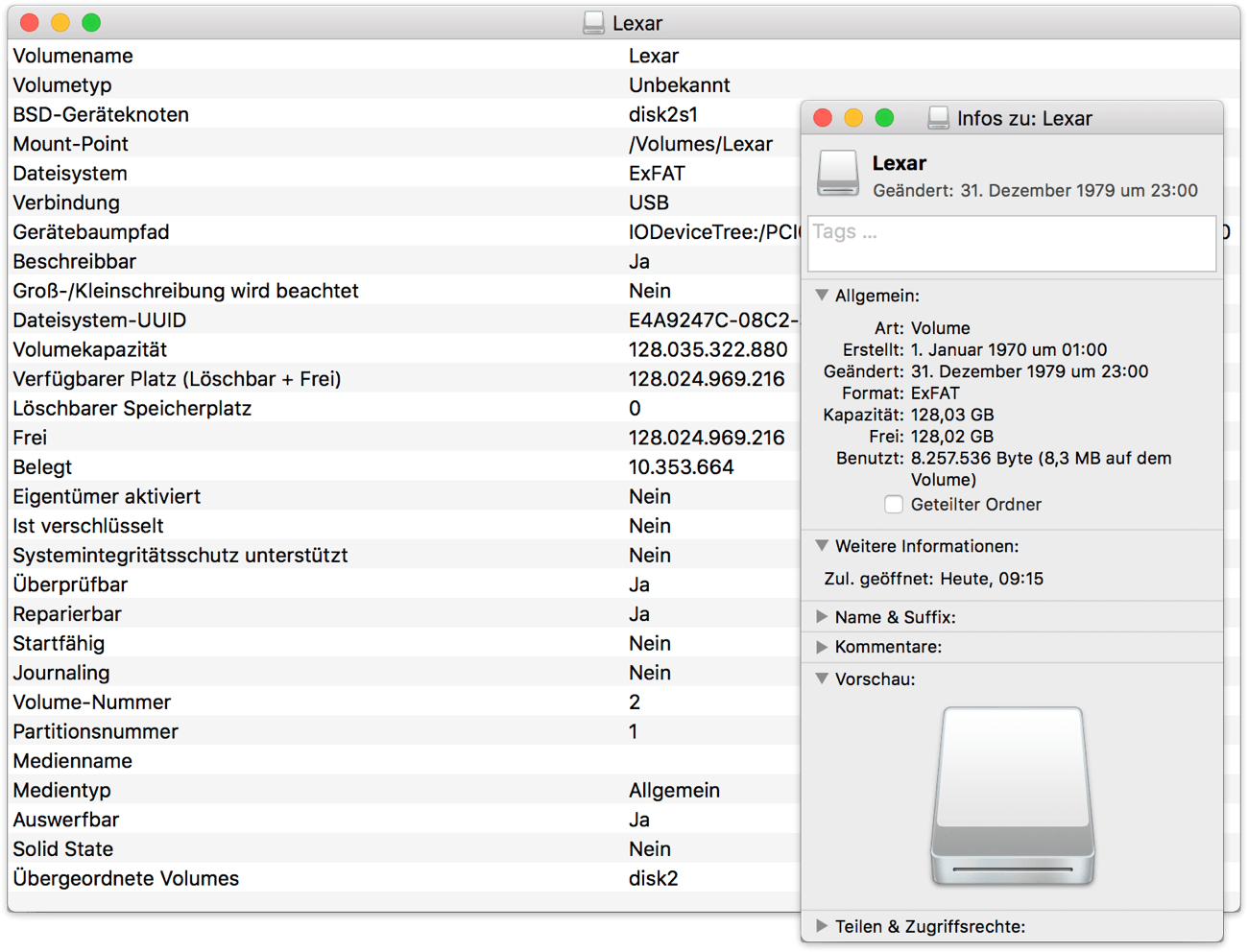Select the Eigentümer aktiviert row label
This screenshot has height=952, width=1248.
(x=107, y=496)
